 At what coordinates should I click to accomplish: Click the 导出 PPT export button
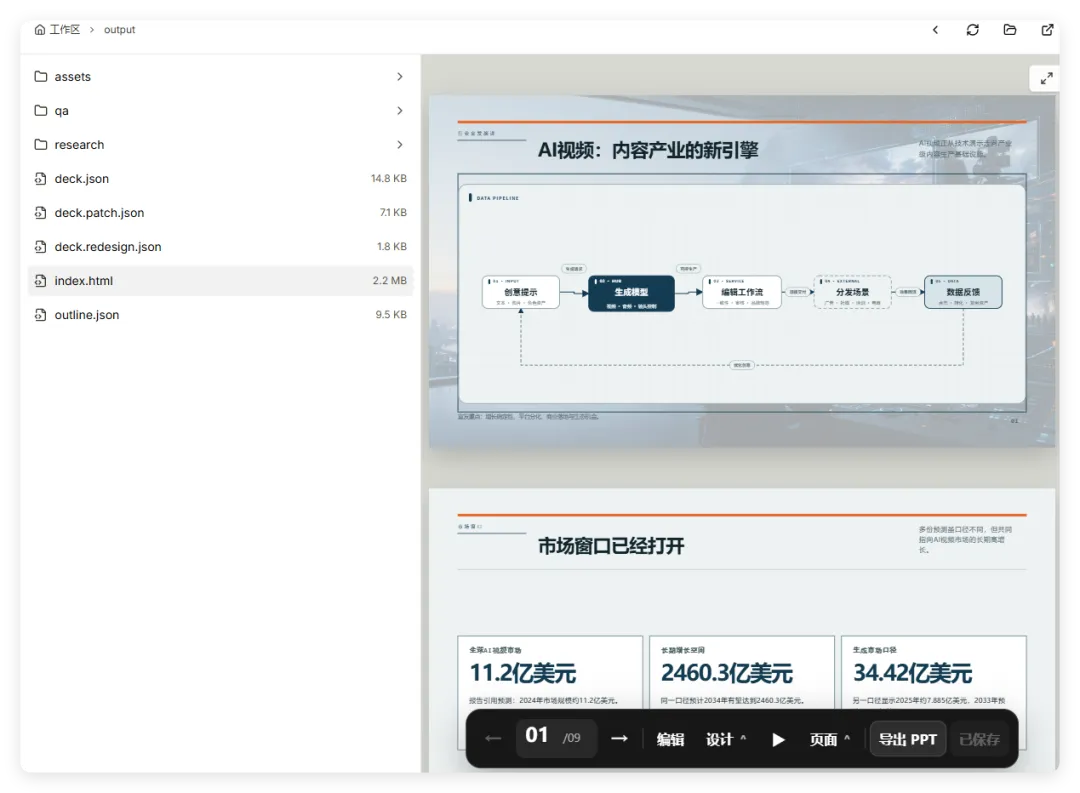tap(908, 739)
